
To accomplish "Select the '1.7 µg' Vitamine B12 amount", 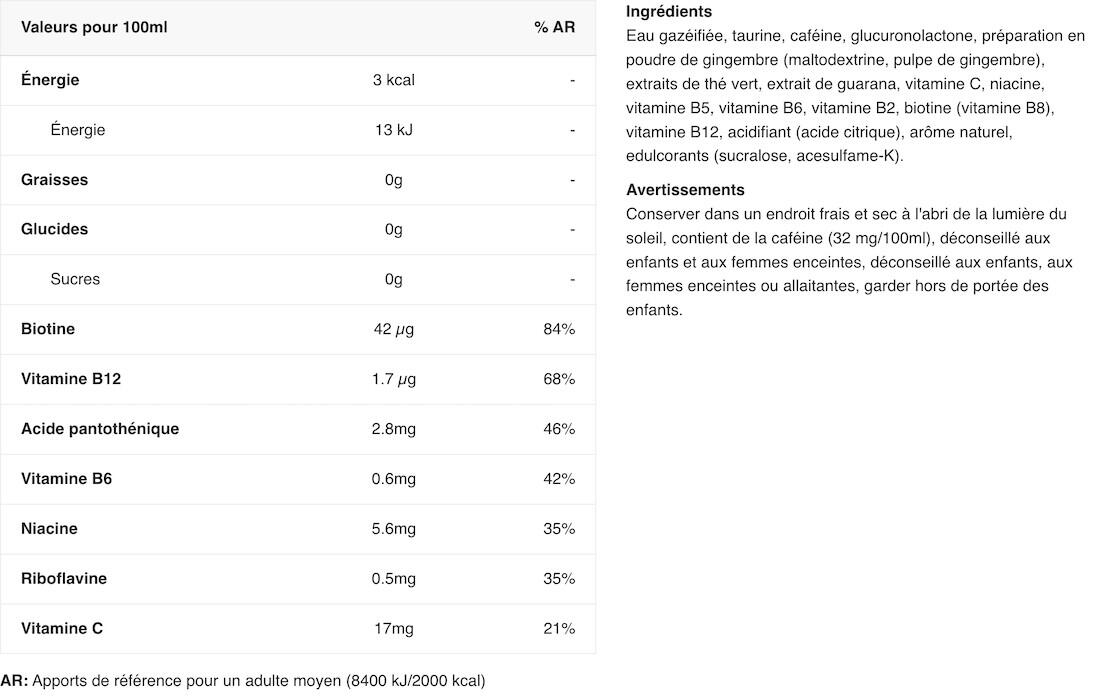I will coord(394,379).
